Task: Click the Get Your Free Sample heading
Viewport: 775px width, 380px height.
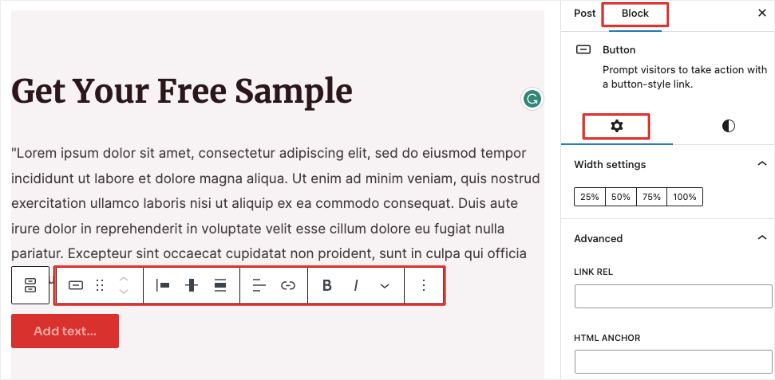Action: tap(182, 91)
